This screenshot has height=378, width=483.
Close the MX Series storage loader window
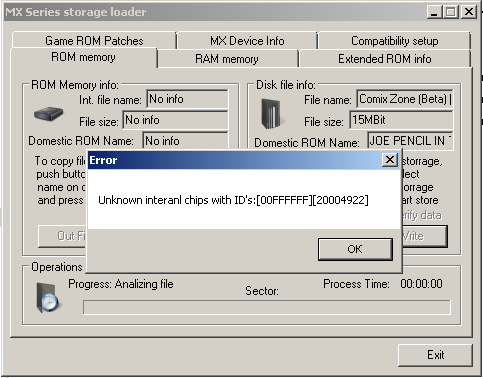coord(469,12)
